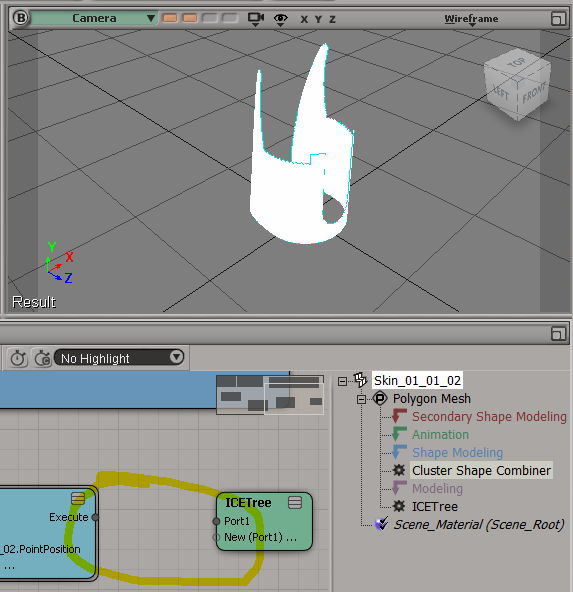Click the Result label in viewport
The width and height of the screenshot is (573, 592).
pos(34,302)
